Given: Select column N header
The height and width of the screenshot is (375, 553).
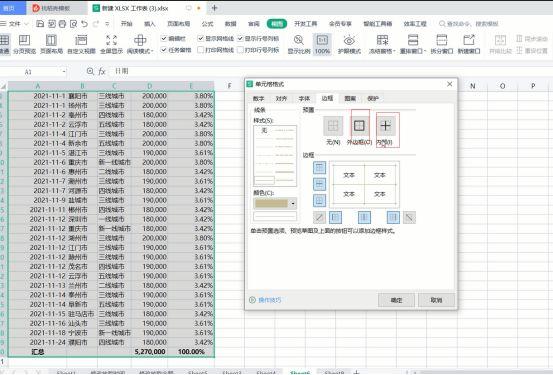Looking at the screenshot, I should (x=472, y=86).
